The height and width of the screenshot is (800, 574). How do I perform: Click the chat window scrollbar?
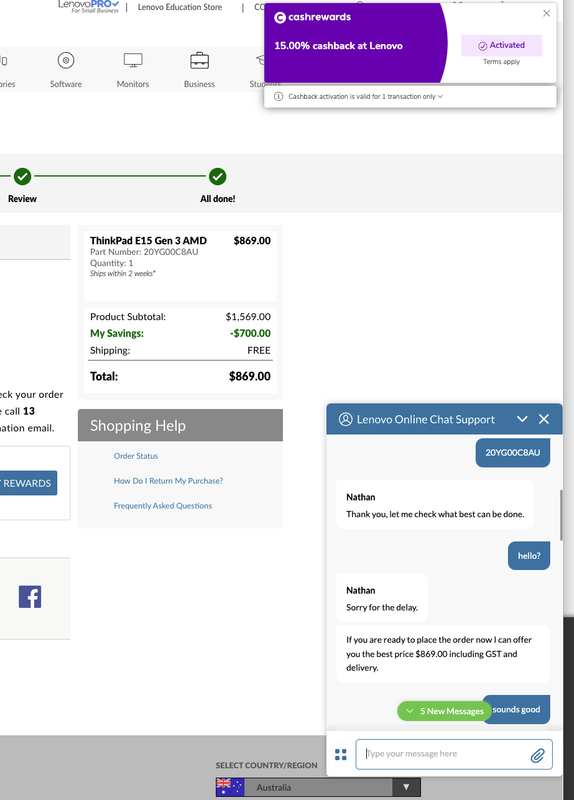(561, 515)
